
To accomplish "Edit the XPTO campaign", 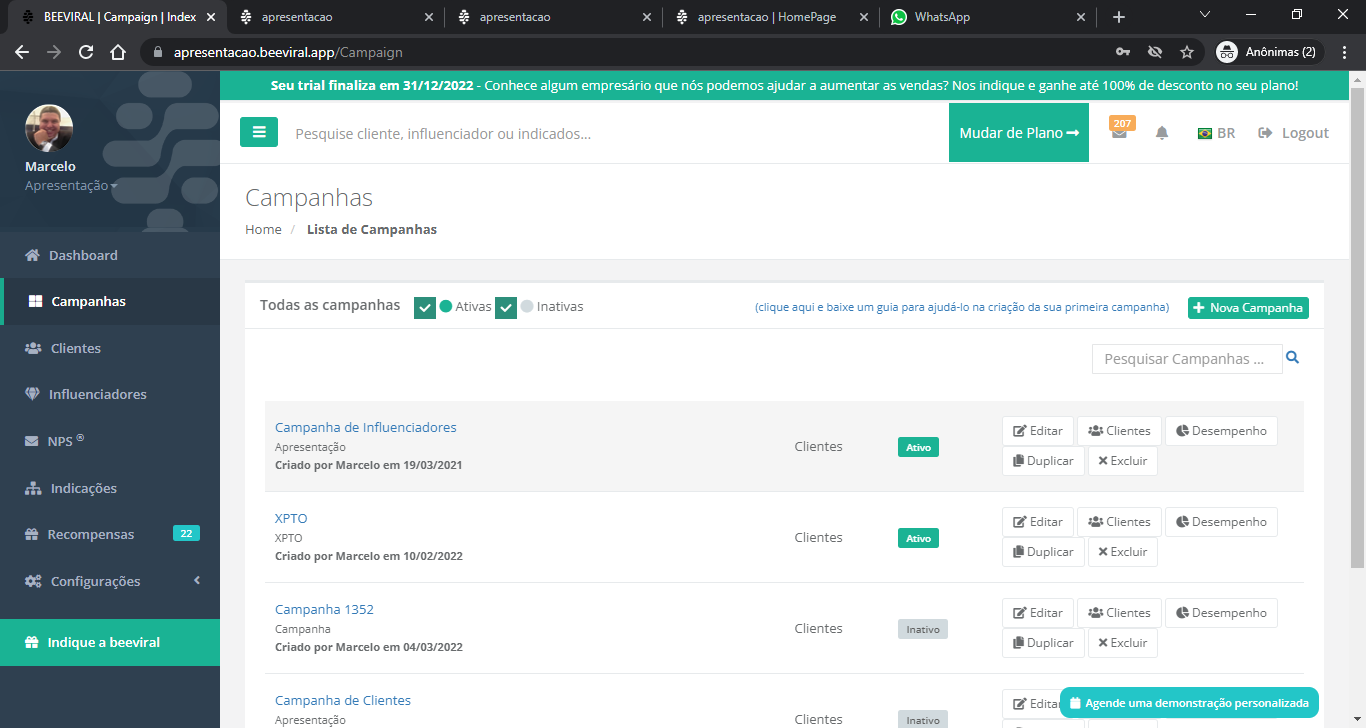I will click(1038, 522).
